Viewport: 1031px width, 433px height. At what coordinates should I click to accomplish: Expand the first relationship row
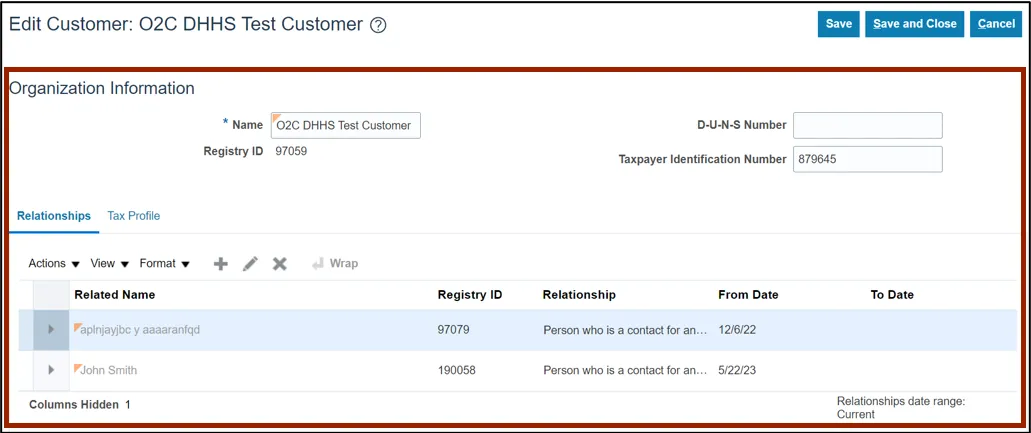pyautogui.click(x=51, y=330)
